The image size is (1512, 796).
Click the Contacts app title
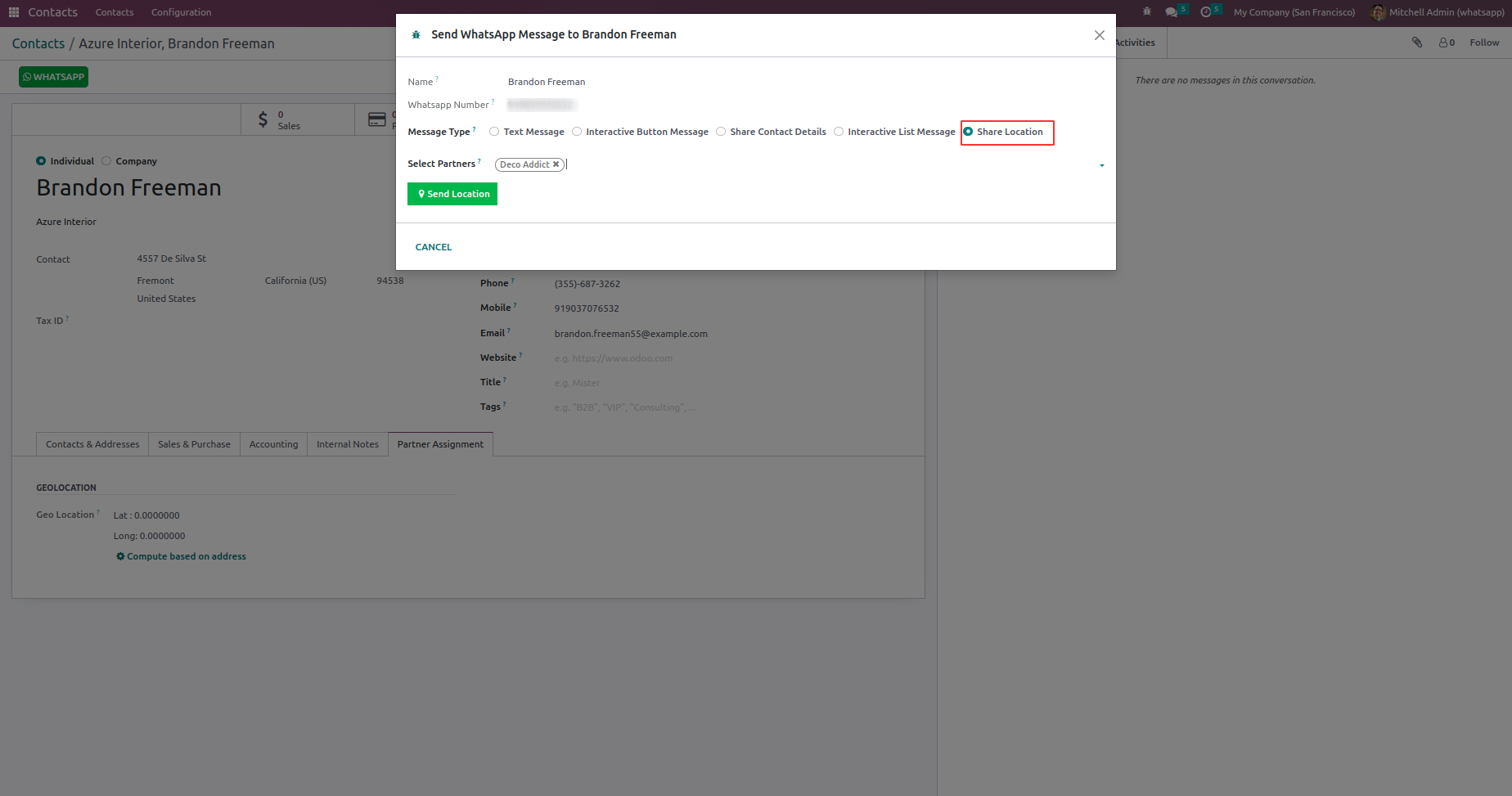[x=52, y=12]
